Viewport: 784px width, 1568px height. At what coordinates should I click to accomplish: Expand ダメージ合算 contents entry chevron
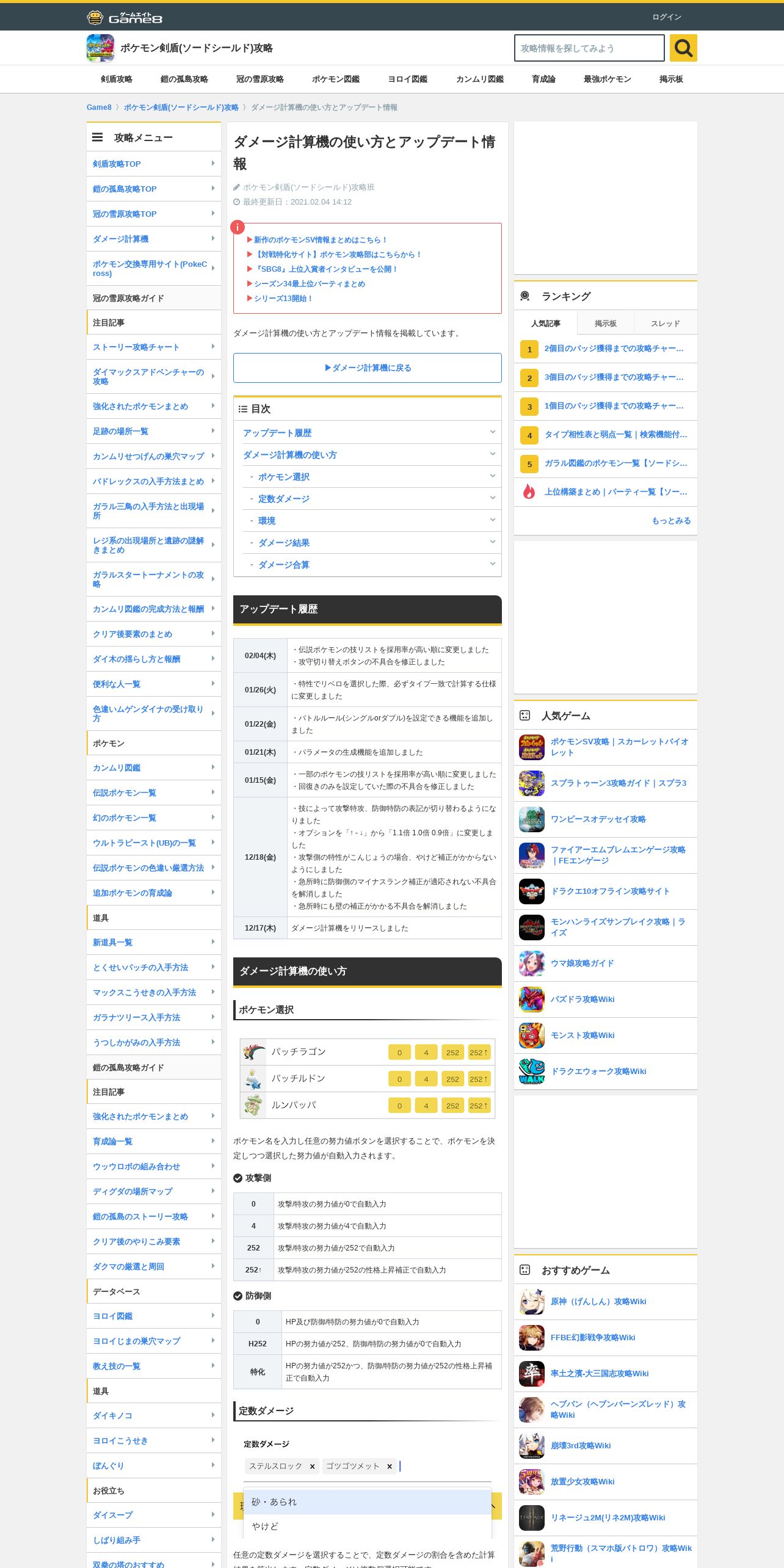[x=492, y=564]
